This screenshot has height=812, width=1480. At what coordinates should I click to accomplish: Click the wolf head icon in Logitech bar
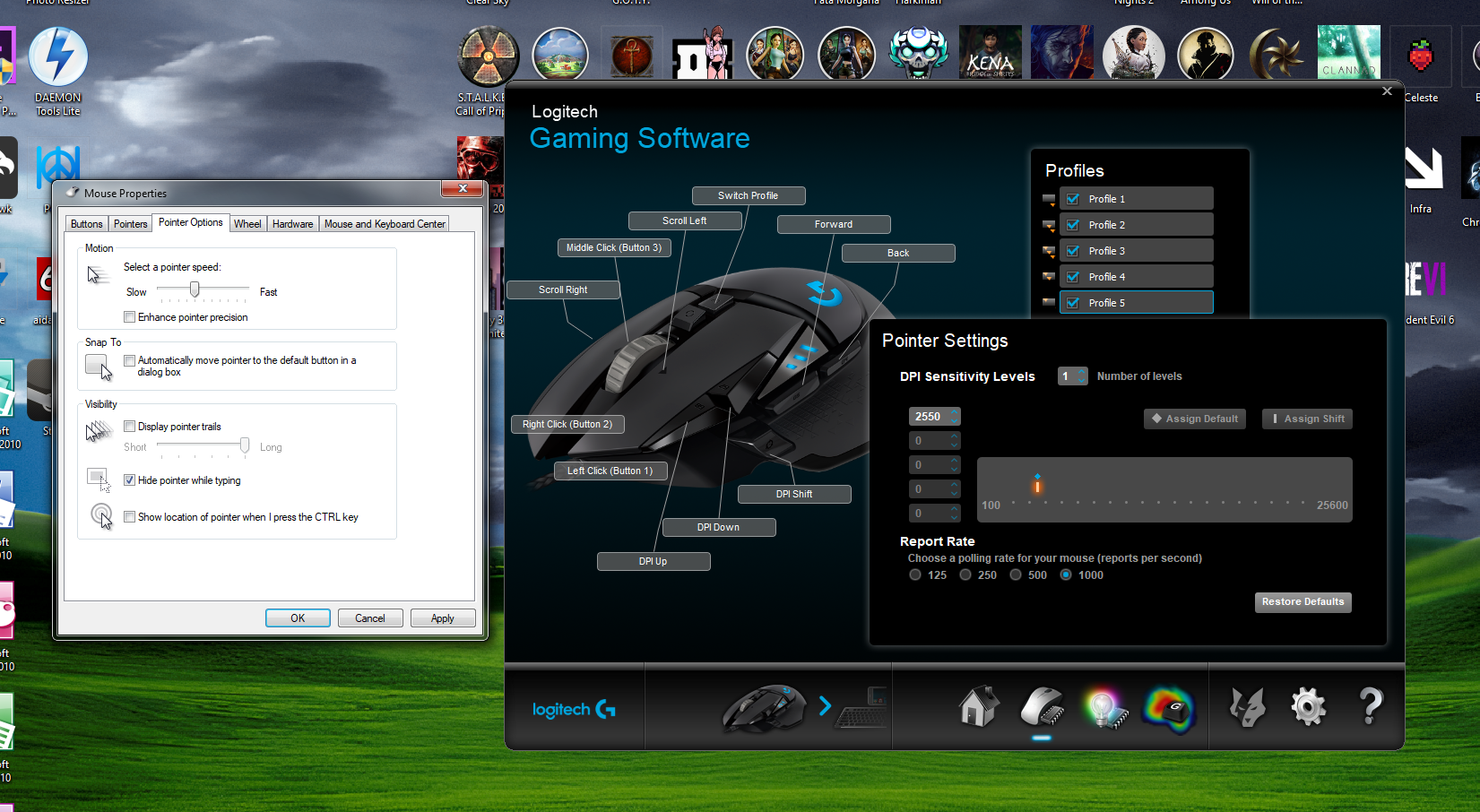click(1247, 707)
